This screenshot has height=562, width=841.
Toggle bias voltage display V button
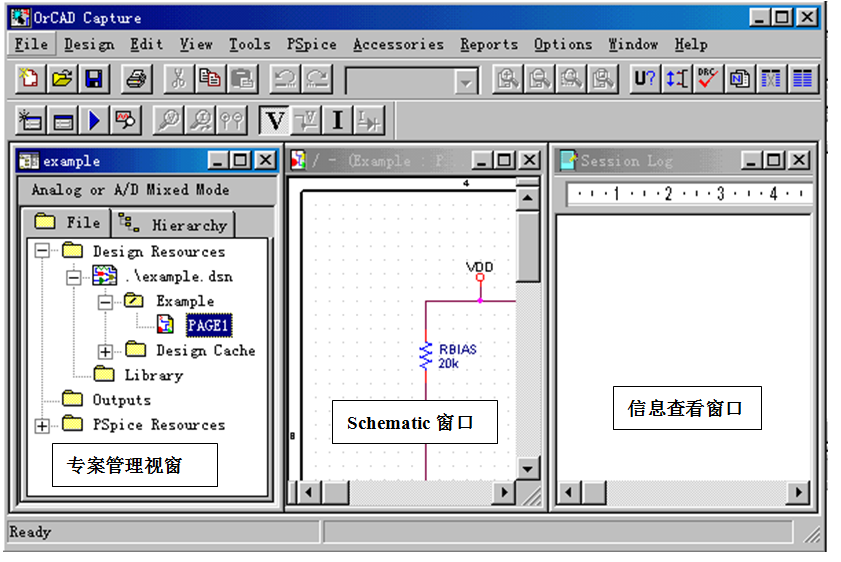pos(274,120)
